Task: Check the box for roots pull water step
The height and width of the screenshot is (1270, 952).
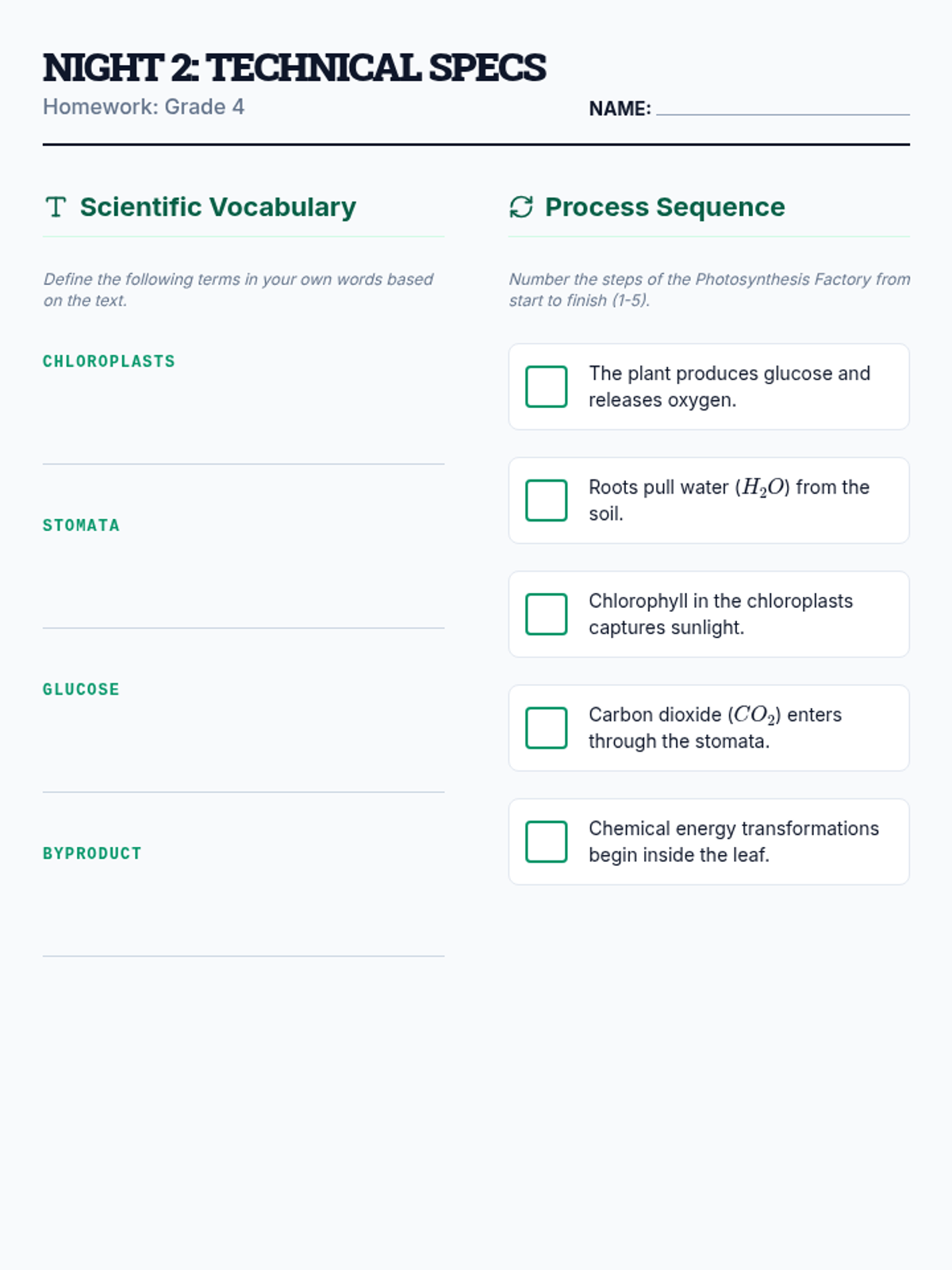Action: point(547,500)
